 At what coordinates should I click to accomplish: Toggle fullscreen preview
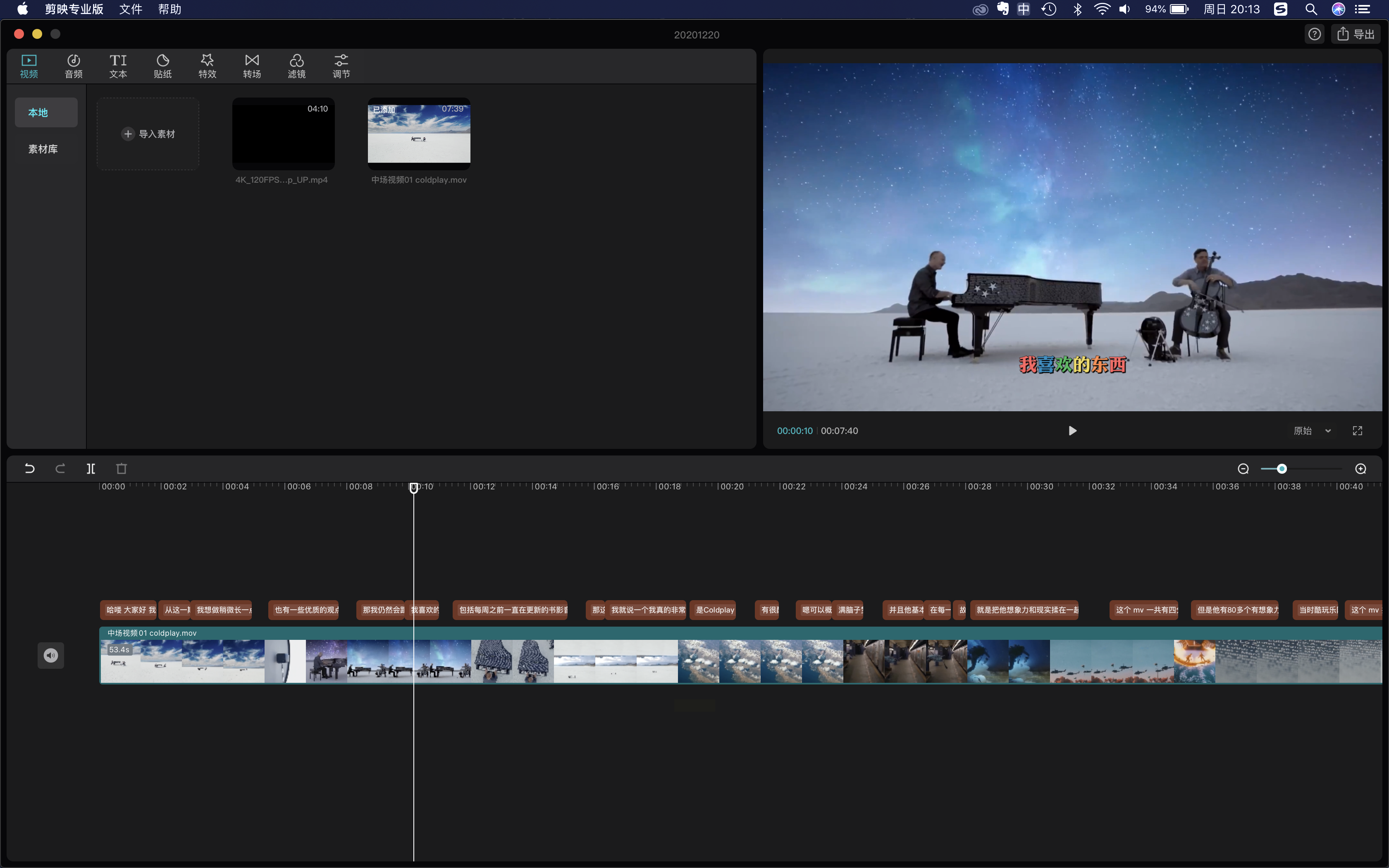[1357, 431]
